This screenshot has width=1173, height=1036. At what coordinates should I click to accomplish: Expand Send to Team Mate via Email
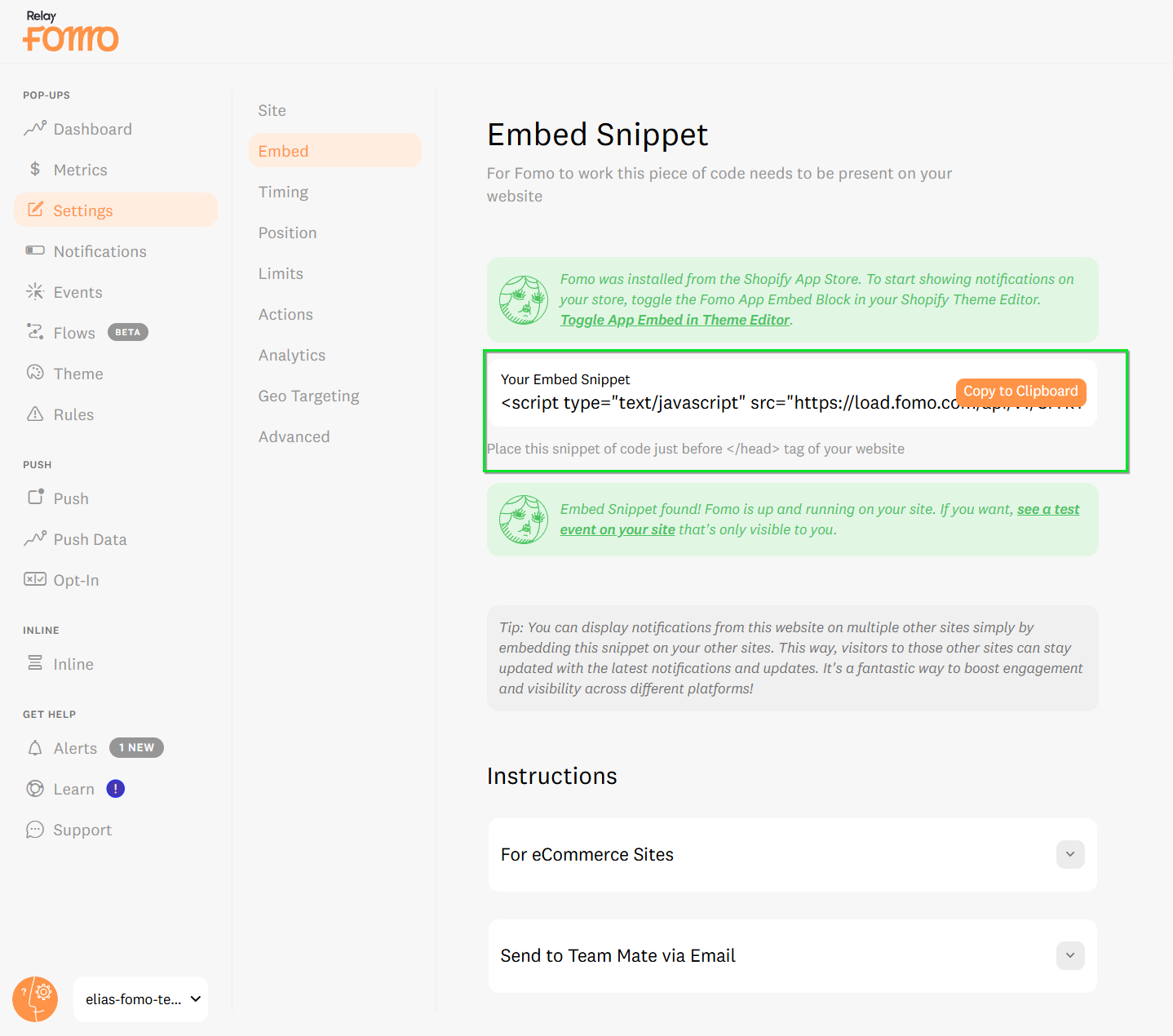click(x=1069, y=955)
